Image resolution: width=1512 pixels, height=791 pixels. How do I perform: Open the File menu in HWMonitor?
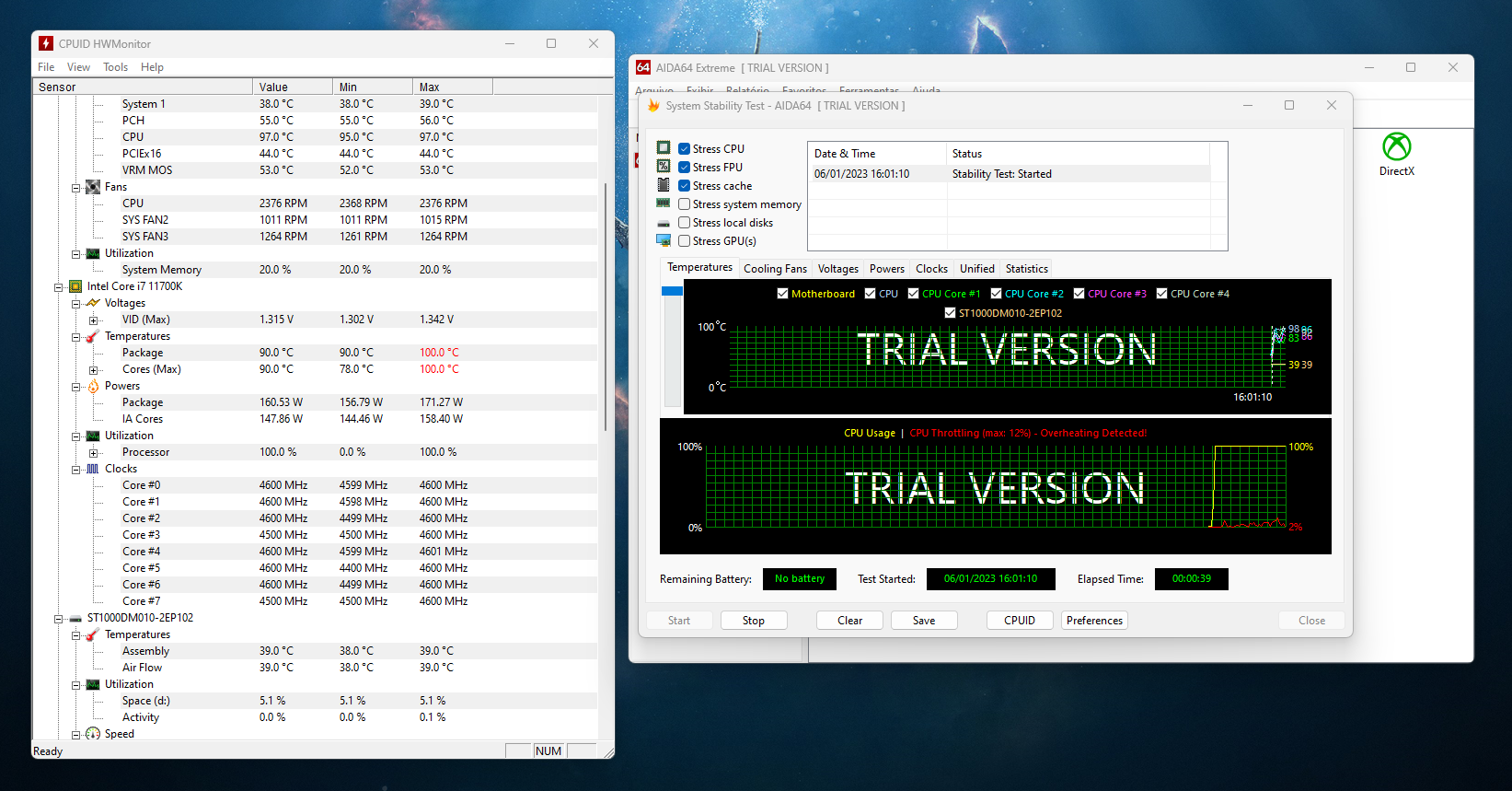click(x=46, y=67)
